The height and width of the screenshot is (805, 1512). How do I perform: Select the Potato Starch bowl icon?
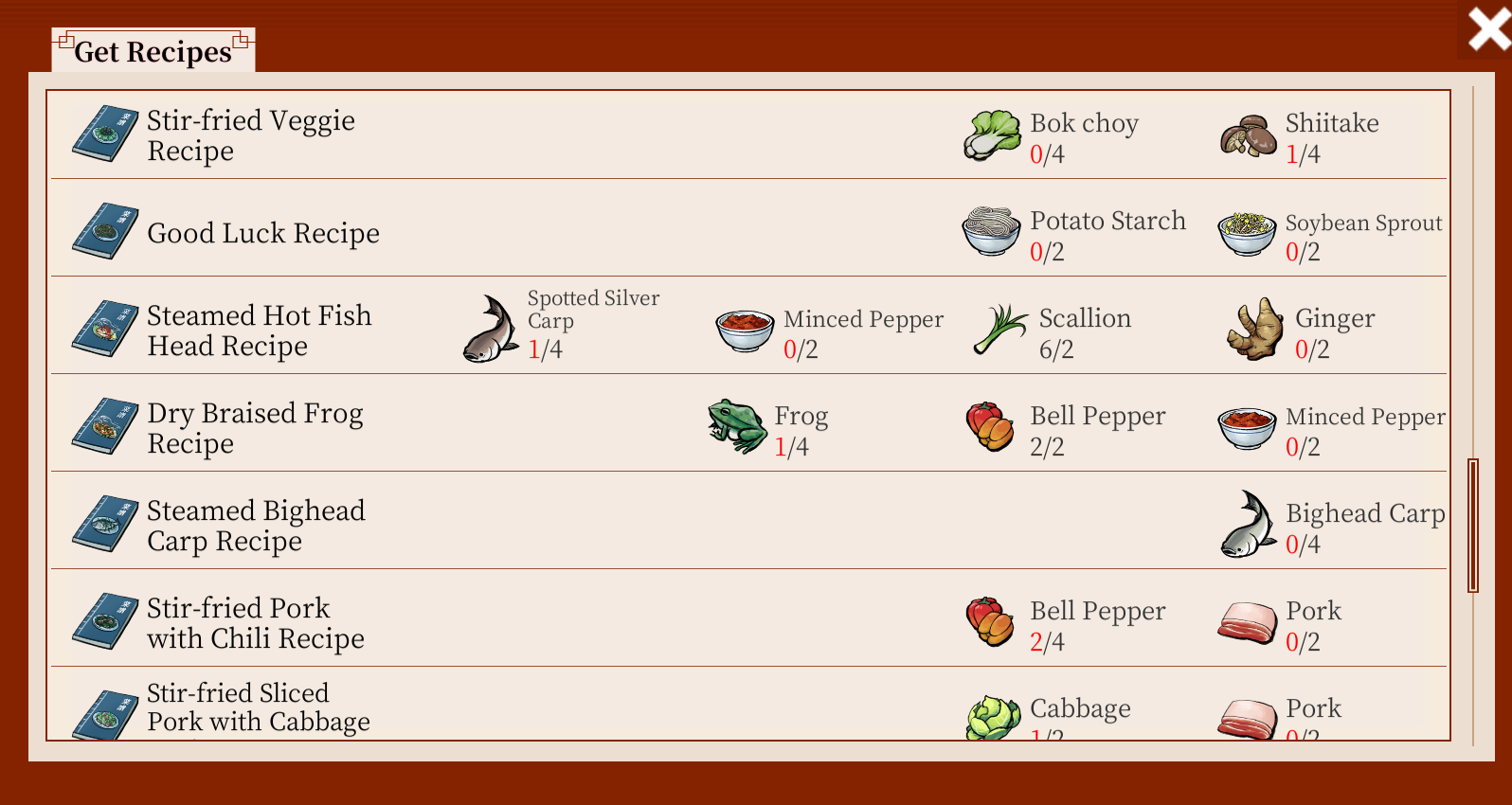click(x=991, y=232)
